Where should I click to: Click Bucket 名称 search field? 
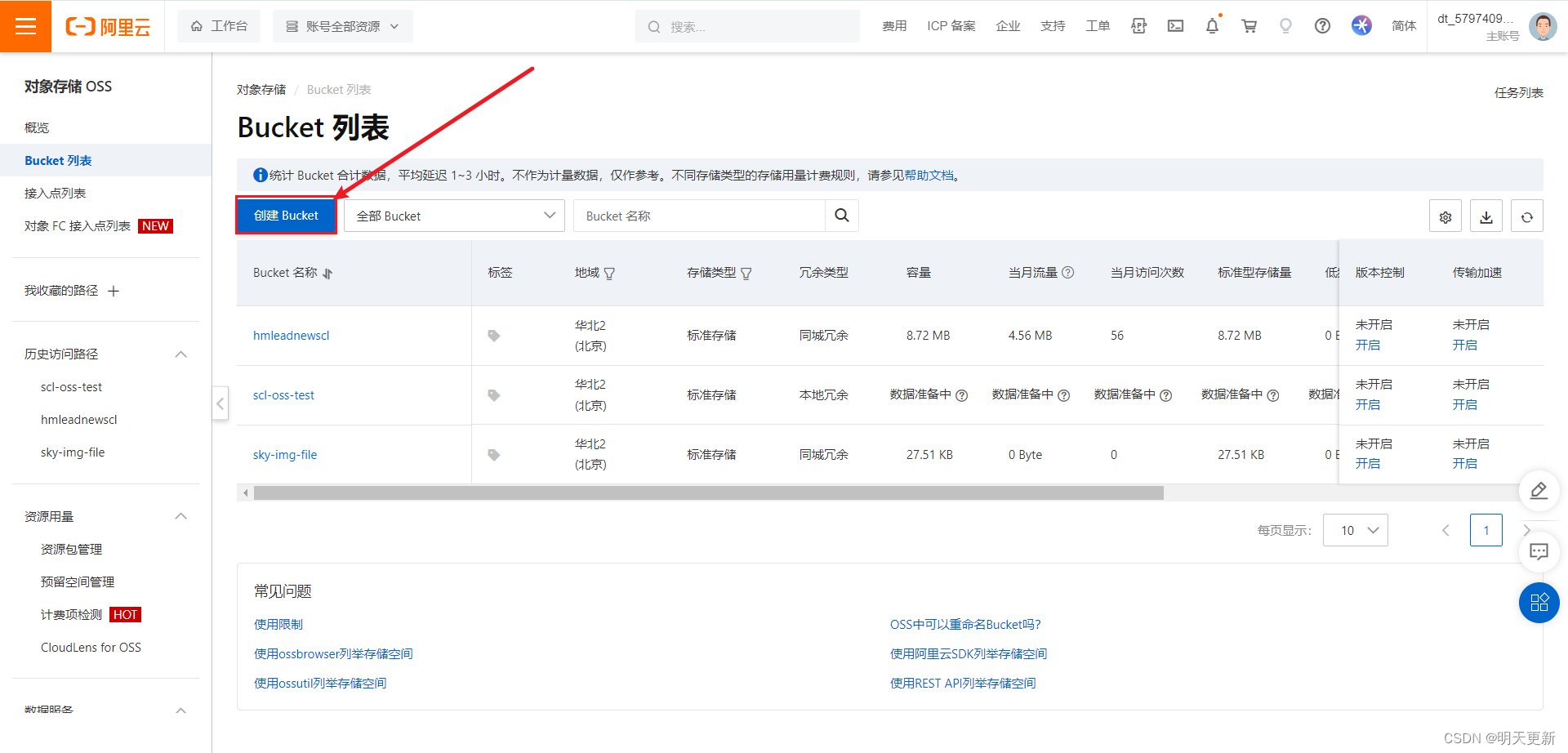pos(699,216)
